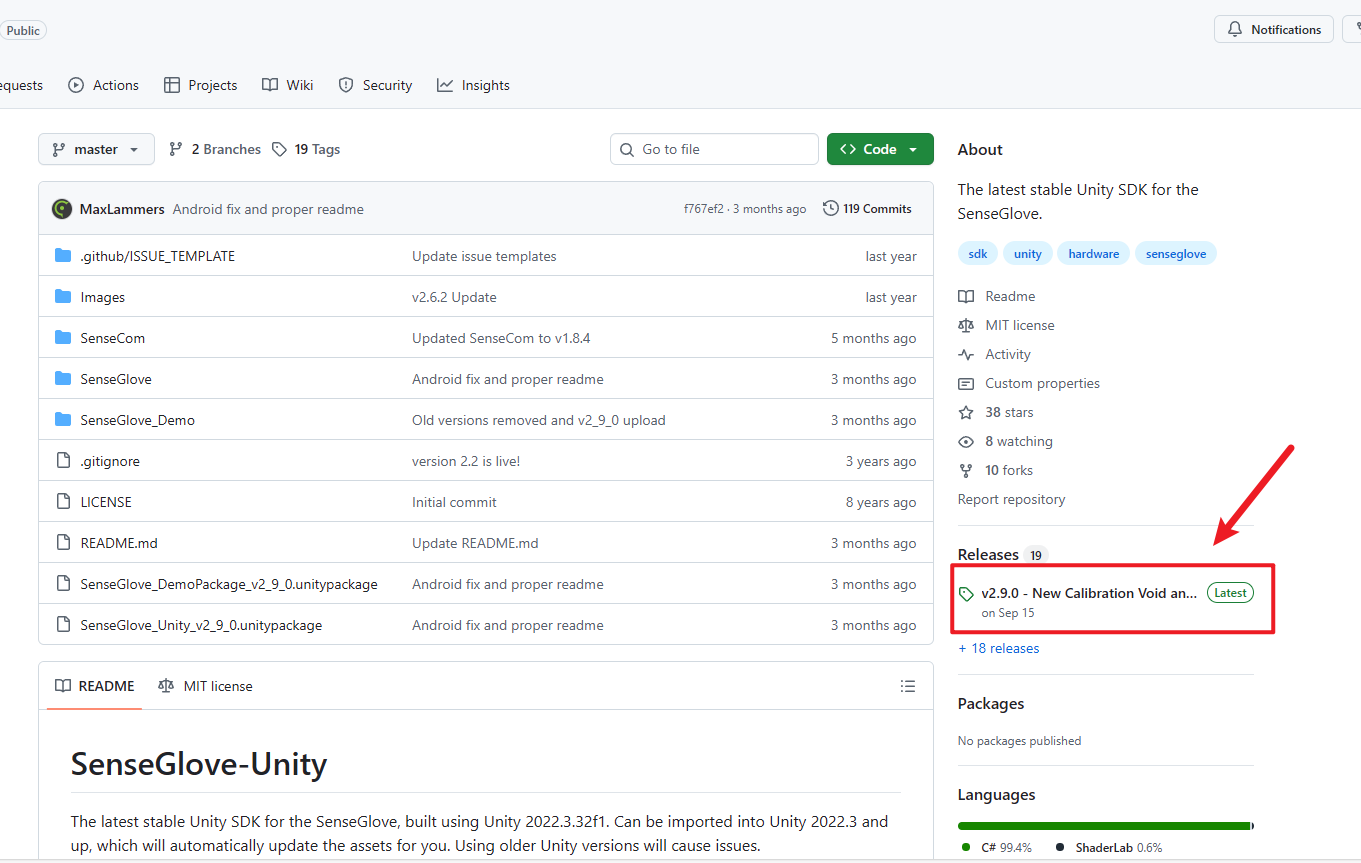Image resolution: width=1361 pixels, height=863 pixels.
Task: Open the Activity link
Action: tap(994, 354)
